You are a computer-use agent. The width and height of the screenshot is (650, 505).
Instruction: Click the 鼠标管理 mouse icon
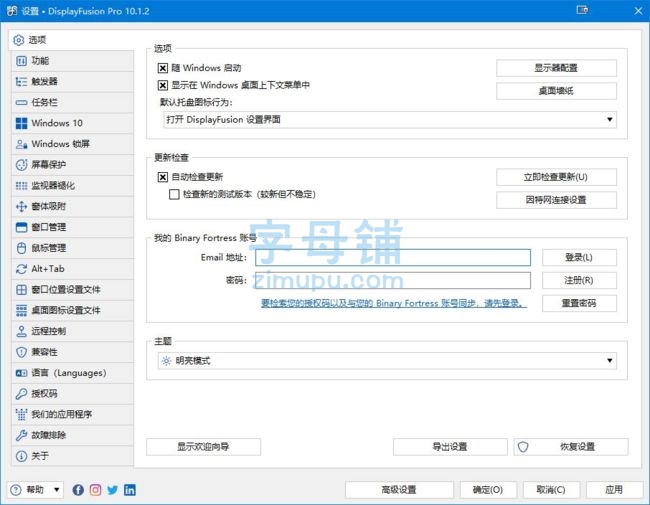(x=21, y=248)
